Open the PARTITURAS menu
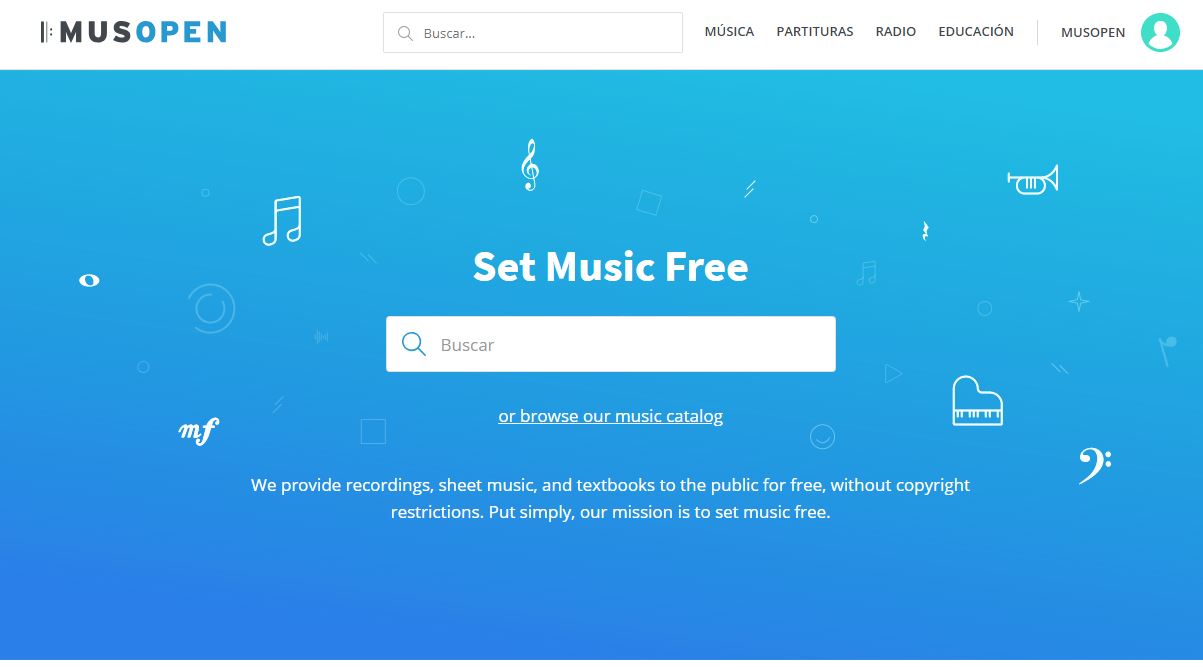Image resolution: width=1203 pixels, height=667 pixels. (815, 32)
